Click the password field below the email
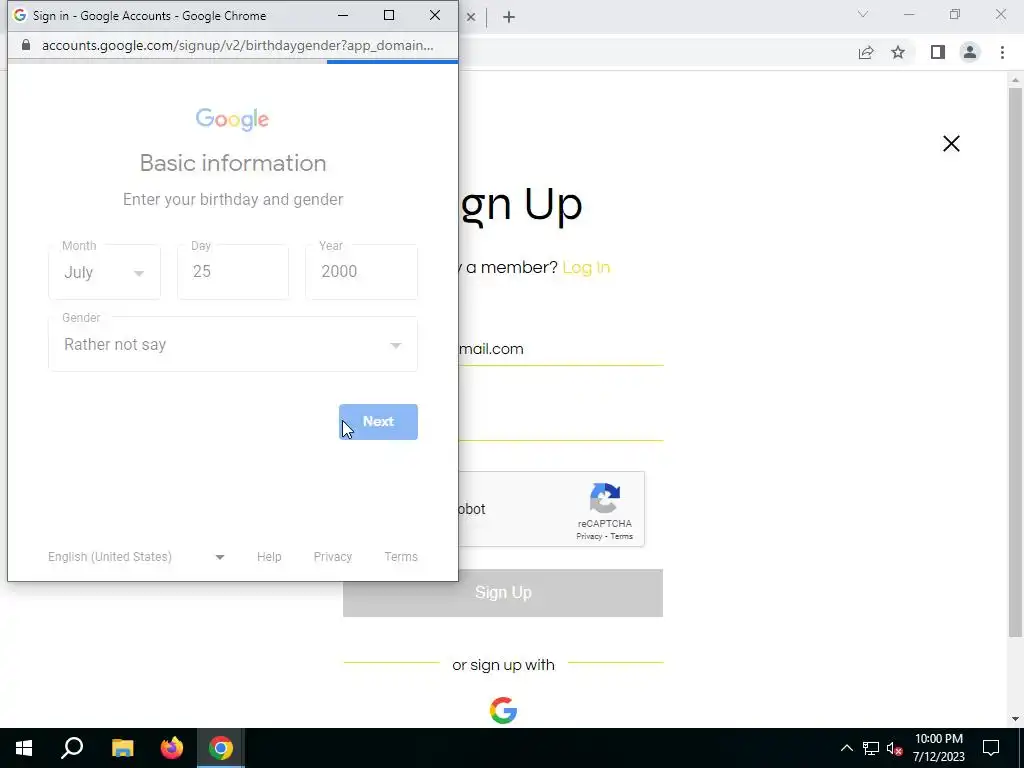The height and width of the screenshot is (768, 1024). pyautogui.click(x=561, y=423)
